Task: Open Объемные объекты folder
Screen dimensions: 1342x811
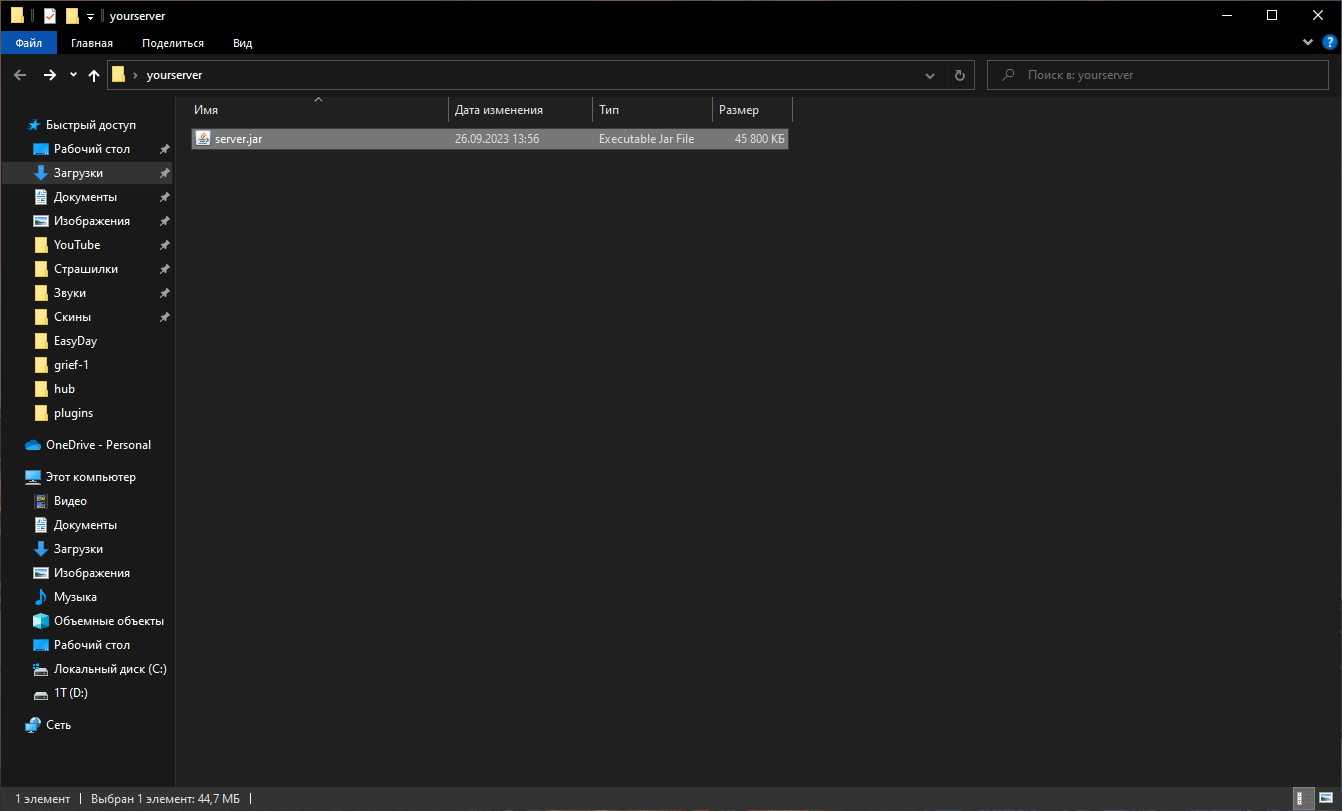Action: [109, 621]
